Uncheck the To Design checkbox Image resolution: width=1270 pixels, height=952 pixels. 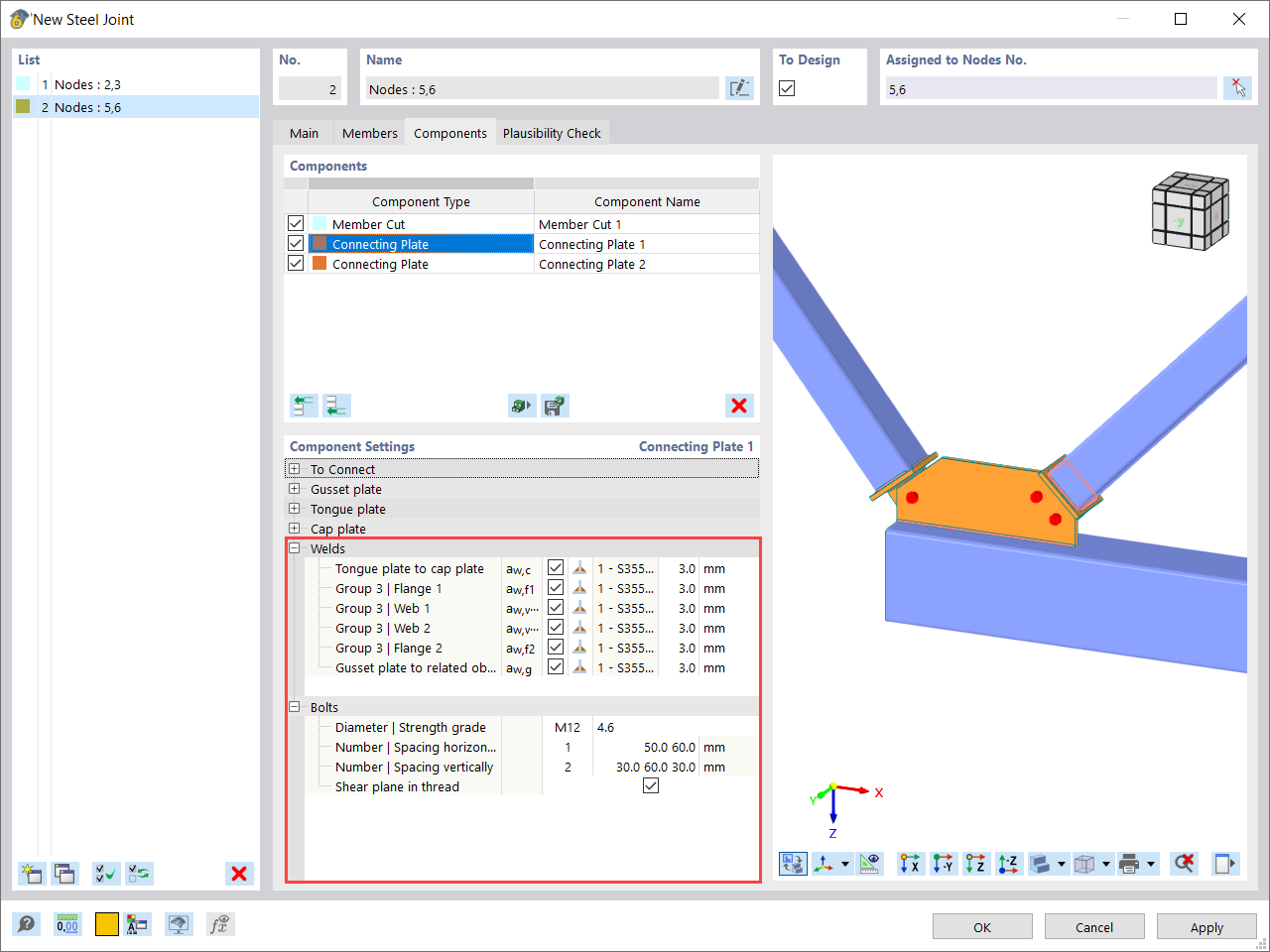(787, 88)
